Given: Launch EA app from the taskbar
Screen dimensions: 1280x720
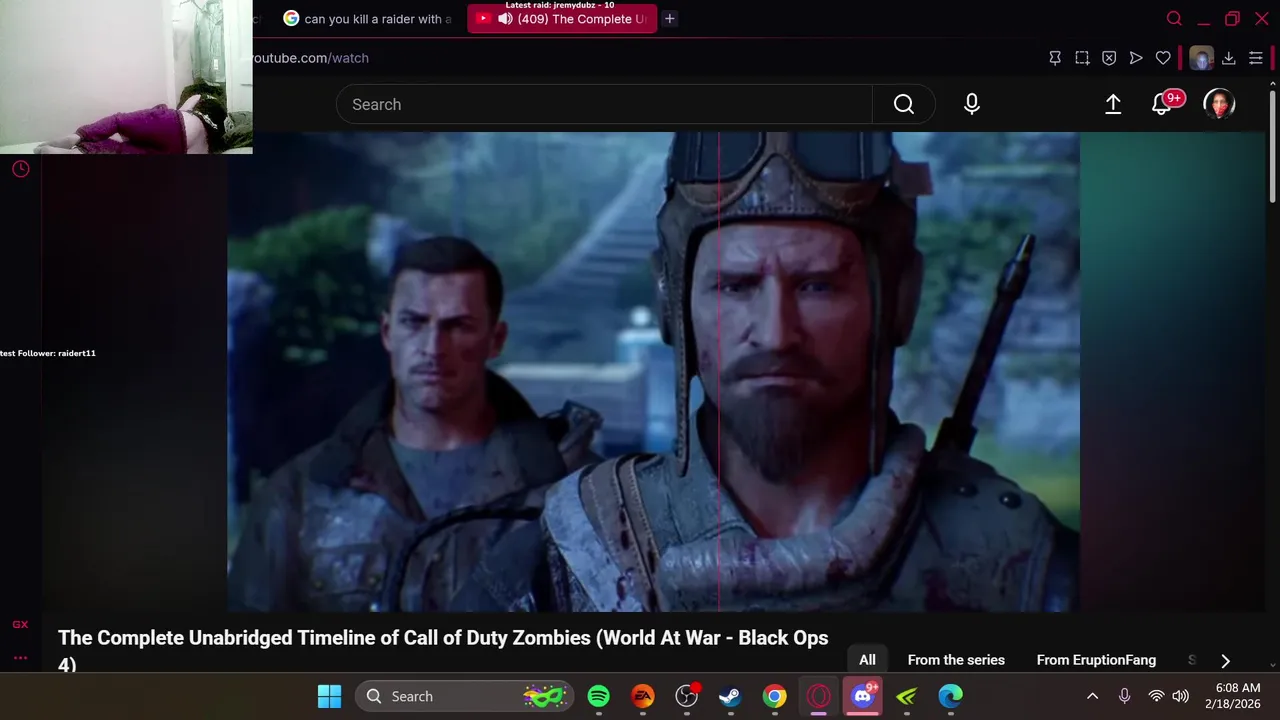Looking at the screenshot, I should 643,696.
